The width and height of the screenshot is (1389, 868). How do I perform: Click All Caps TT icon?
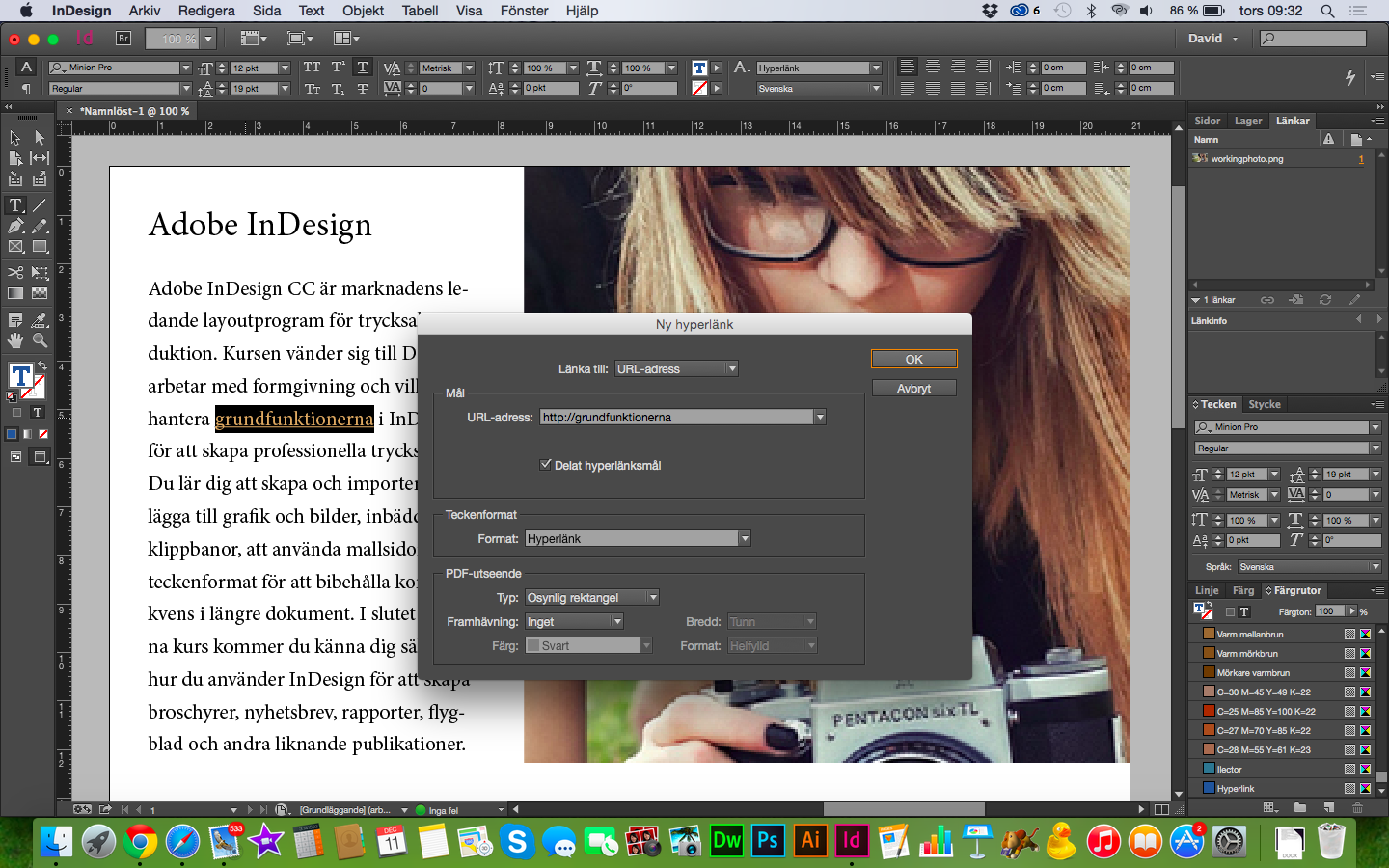point(312,68)
